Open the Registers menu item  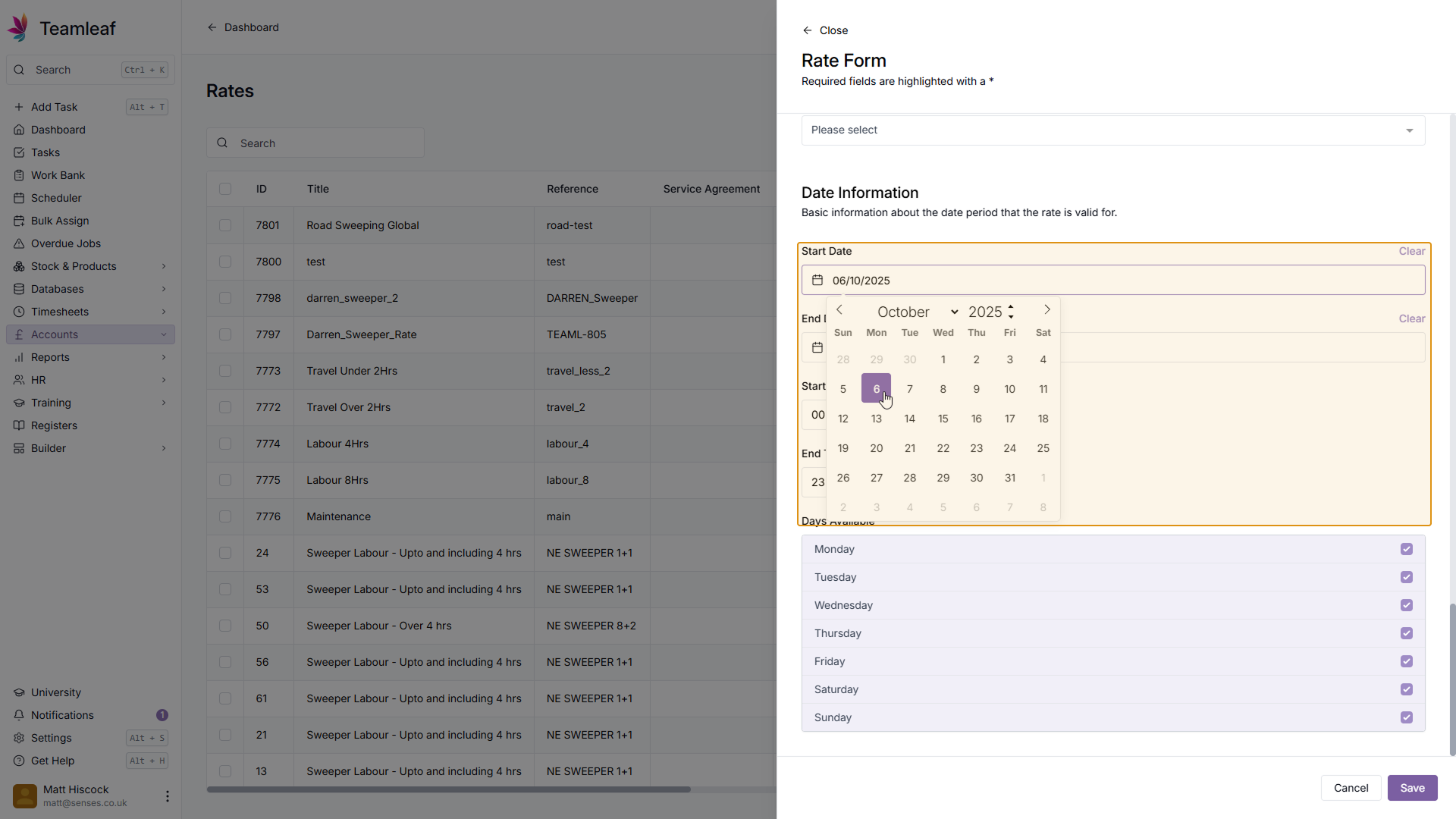click(x=54, y=425)
